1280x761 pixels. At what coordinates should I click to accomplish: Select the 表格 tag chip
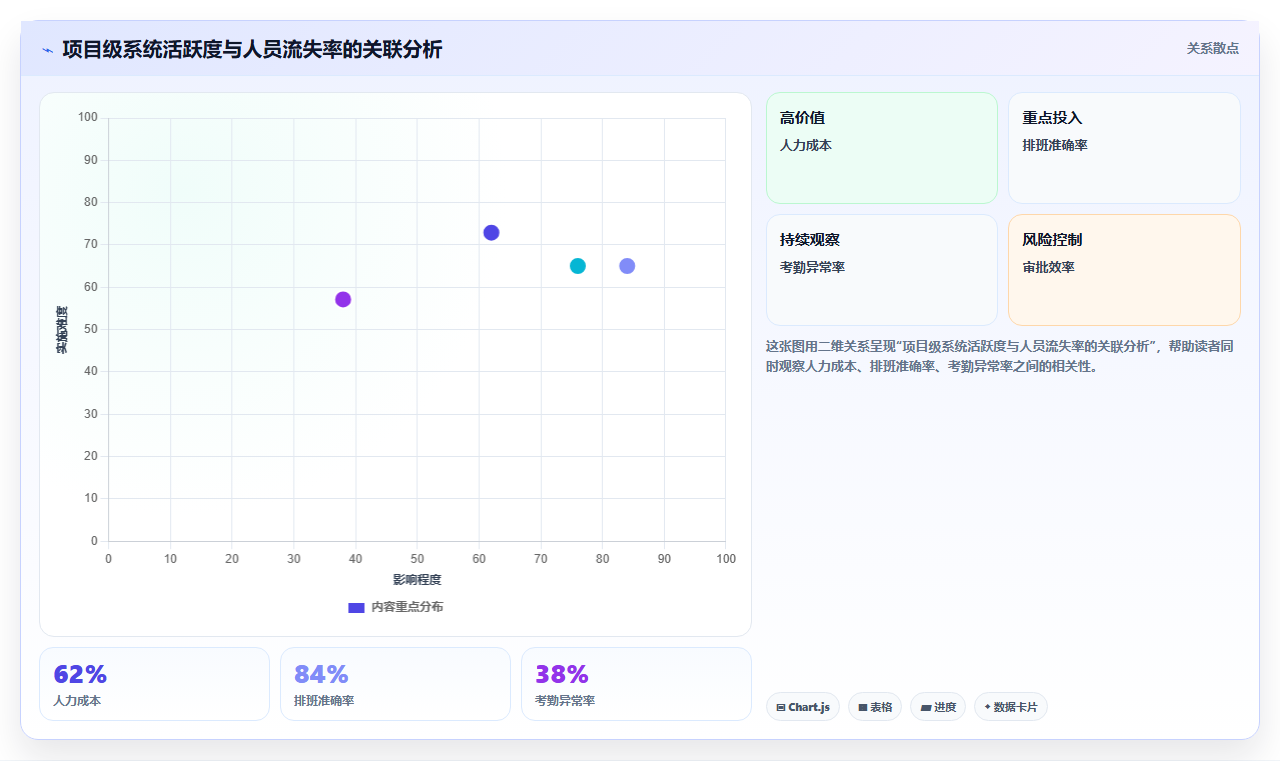[x=875, y=707]
